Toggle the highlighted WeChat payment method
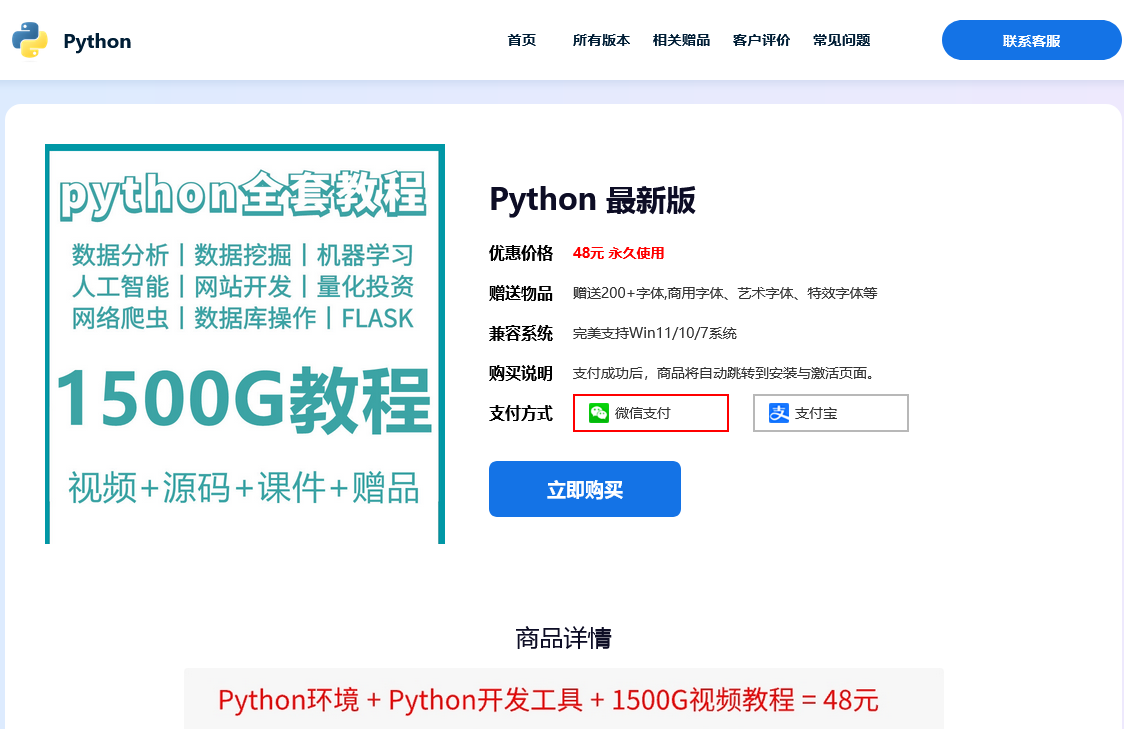This screenshot has width=1124, height=729. pyautogui.click(x=651, y=412)
